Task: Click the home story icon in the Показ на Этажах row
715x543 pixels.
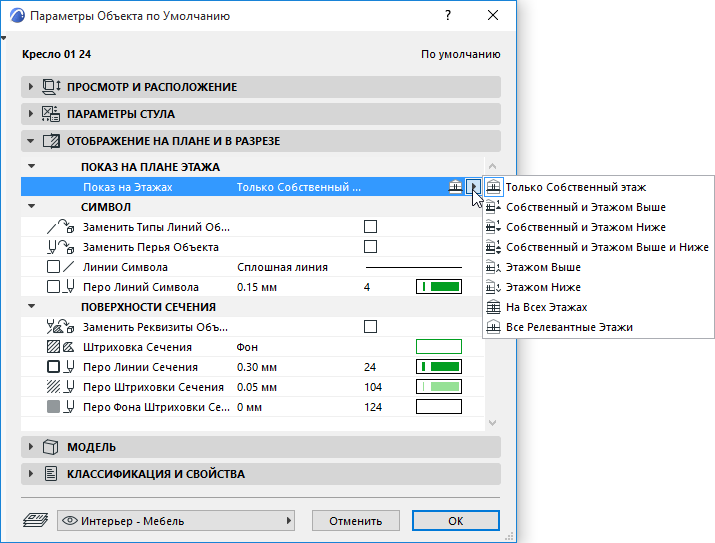Action: pyautogui.click(x=456, y=187)
